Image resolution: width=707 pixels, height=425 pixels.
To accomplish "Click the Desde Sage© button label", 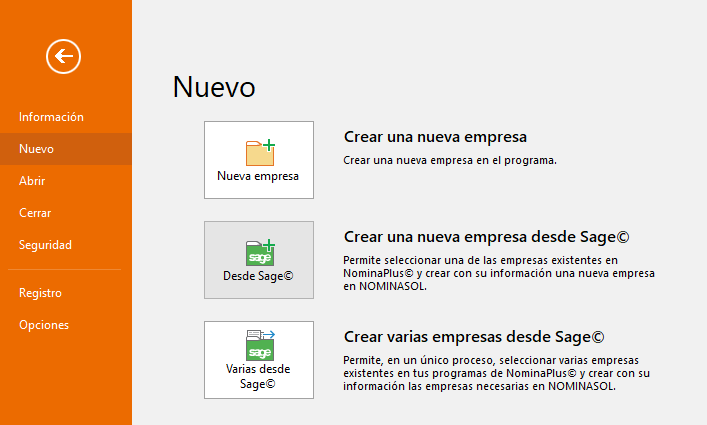I will pyautogui.click(x=258, y=276).
